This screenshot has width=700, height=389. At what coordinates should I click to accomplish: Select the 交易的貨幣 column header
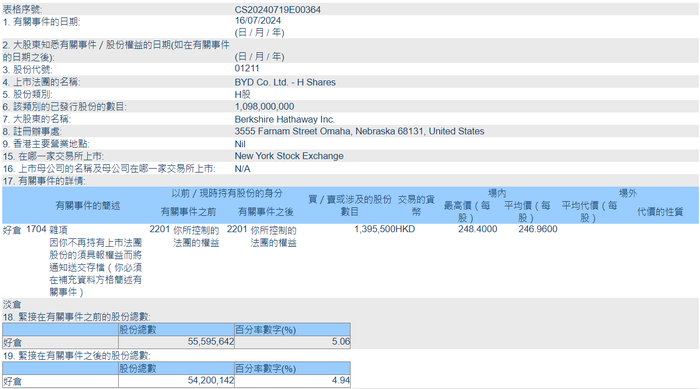tap(416, 205)
